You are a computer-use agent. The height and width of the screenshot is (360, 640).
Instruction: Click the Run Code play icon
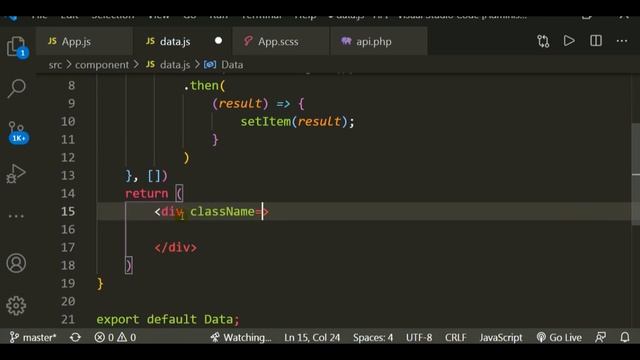click(569, 41)
